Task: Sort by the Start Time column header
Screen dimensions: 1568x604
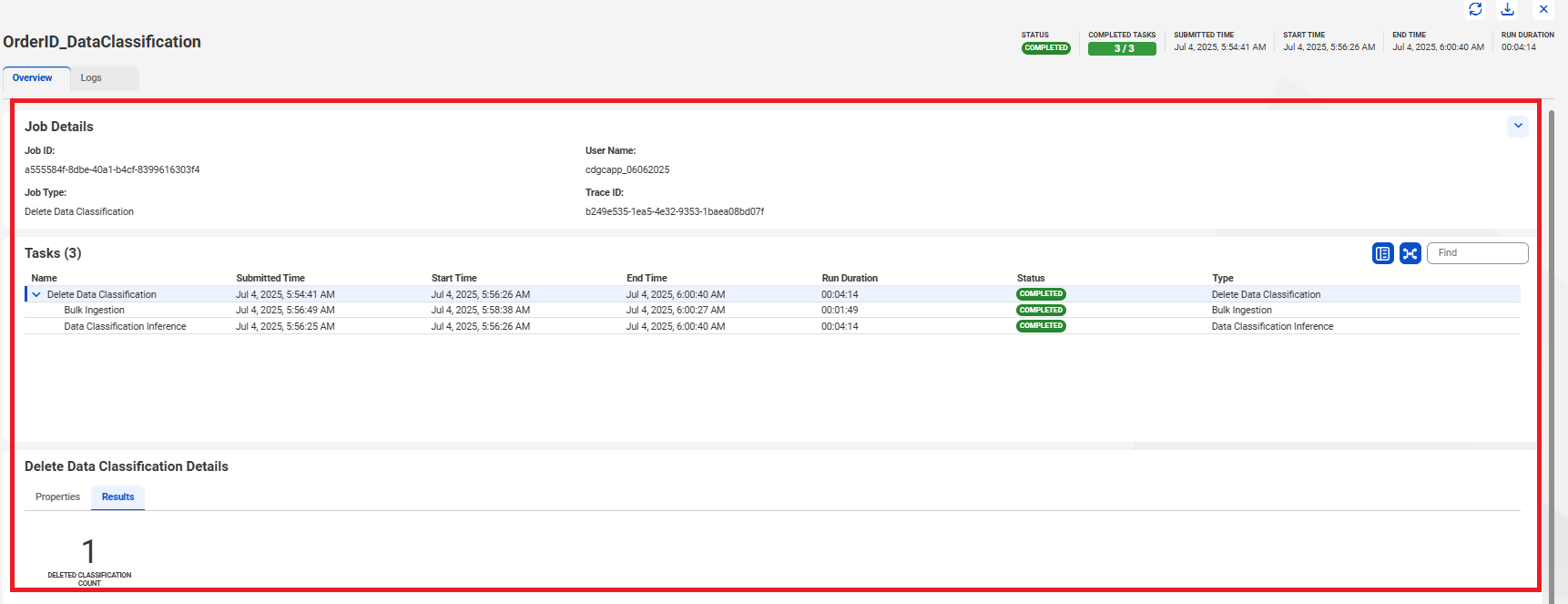Action: pyautogui.click(x=453, y=278)
